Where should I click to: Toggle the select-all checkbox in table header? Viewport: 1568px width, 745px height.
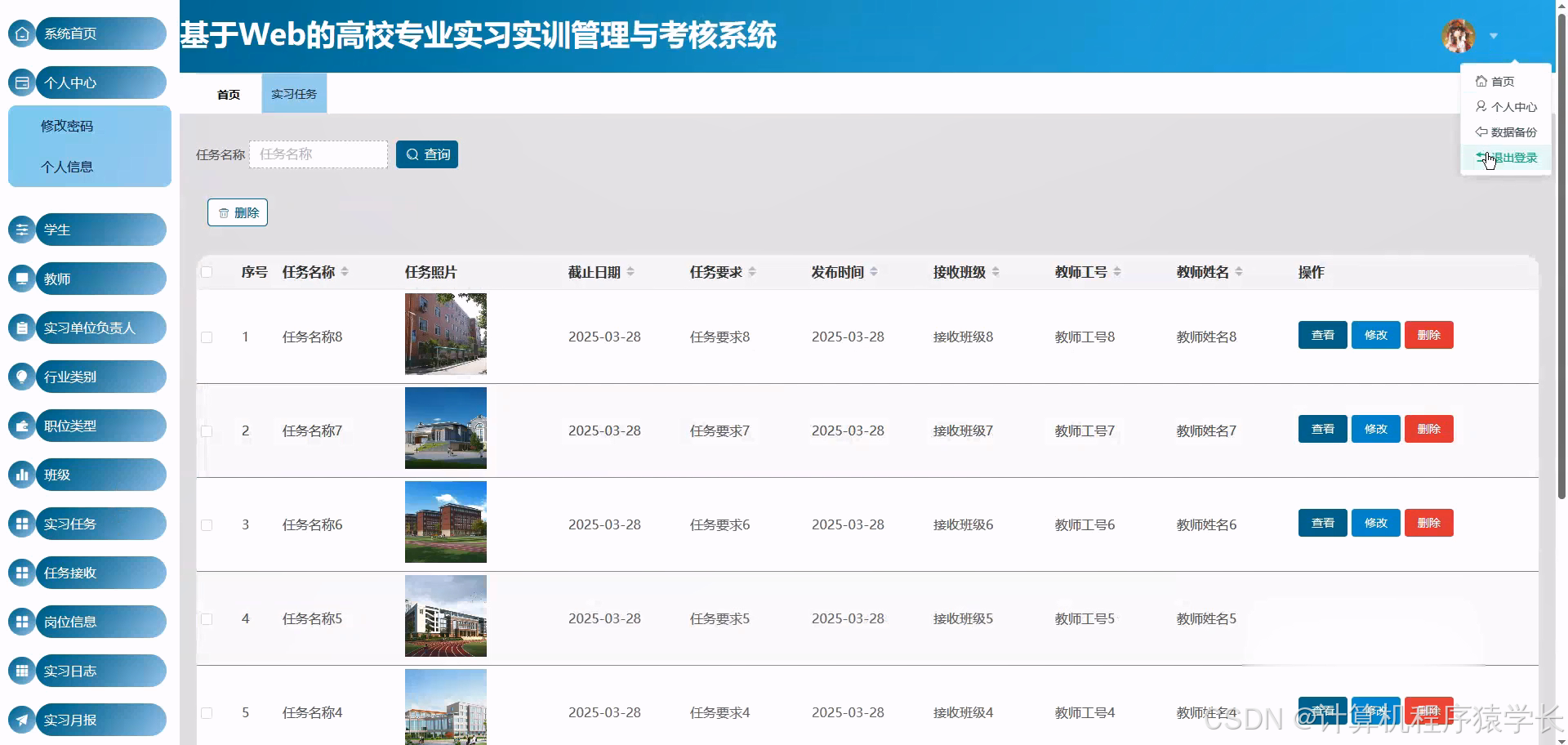pos(207,272)
